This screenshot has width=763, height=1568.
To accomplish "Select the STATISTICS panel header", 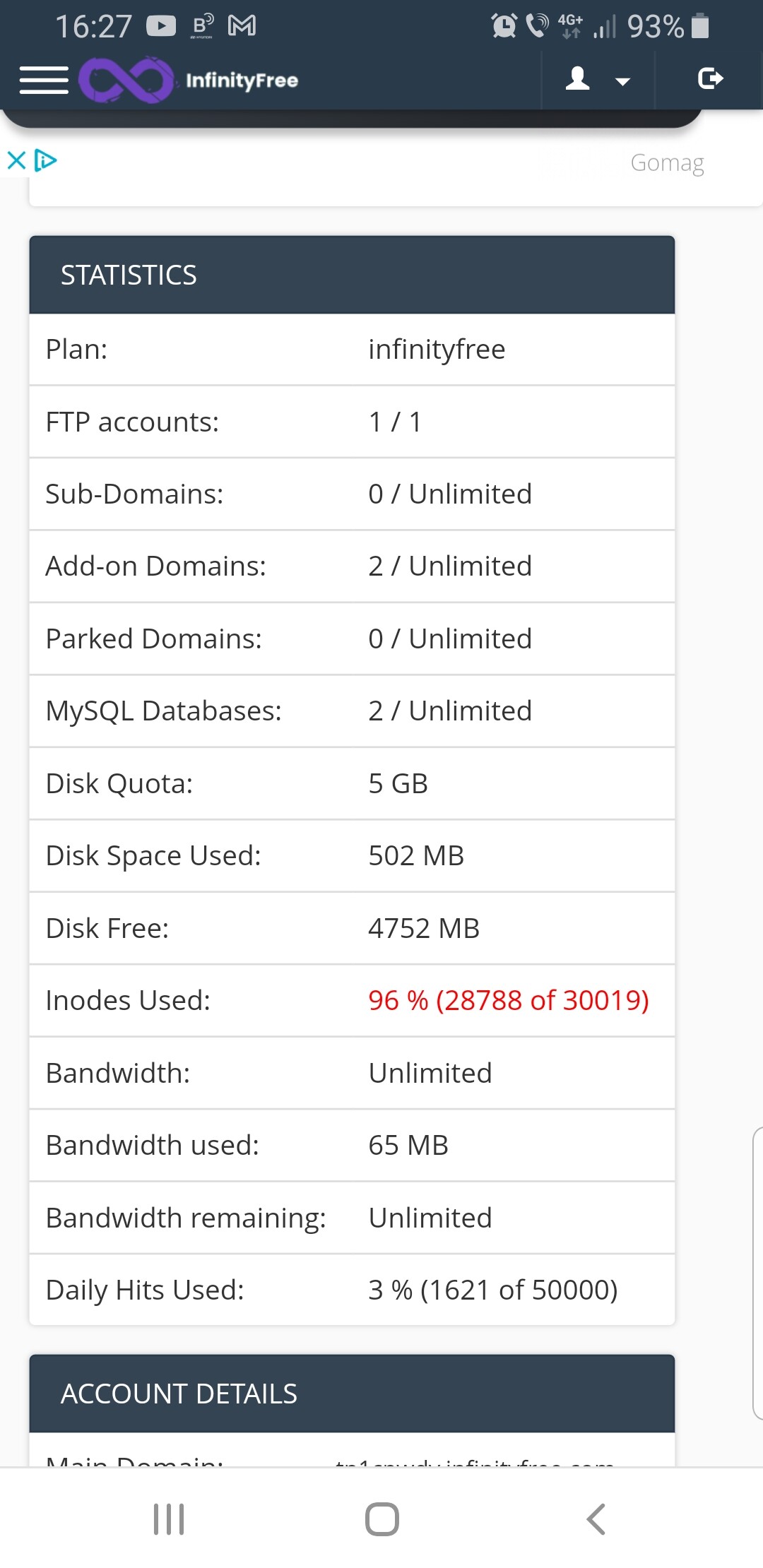I will click(x=352, y=275).
